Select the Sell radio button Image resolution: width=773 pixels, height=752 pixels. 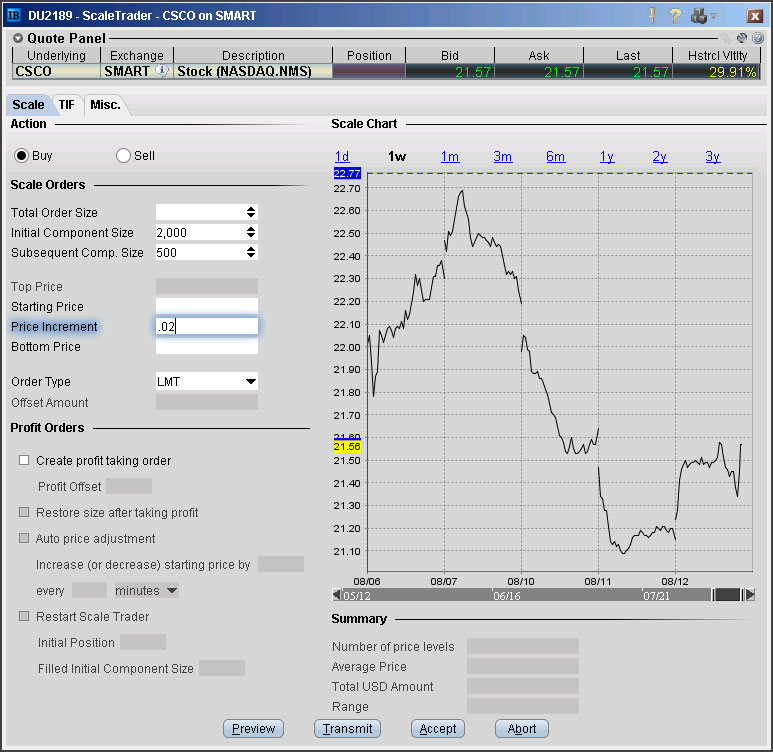click(x=124, y=156)
